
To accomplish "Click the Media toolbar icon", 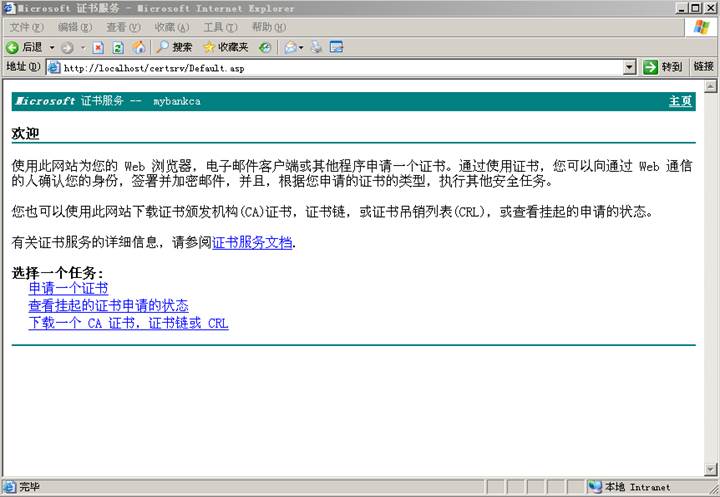I will pyautogui.click(x=265, y=47).
